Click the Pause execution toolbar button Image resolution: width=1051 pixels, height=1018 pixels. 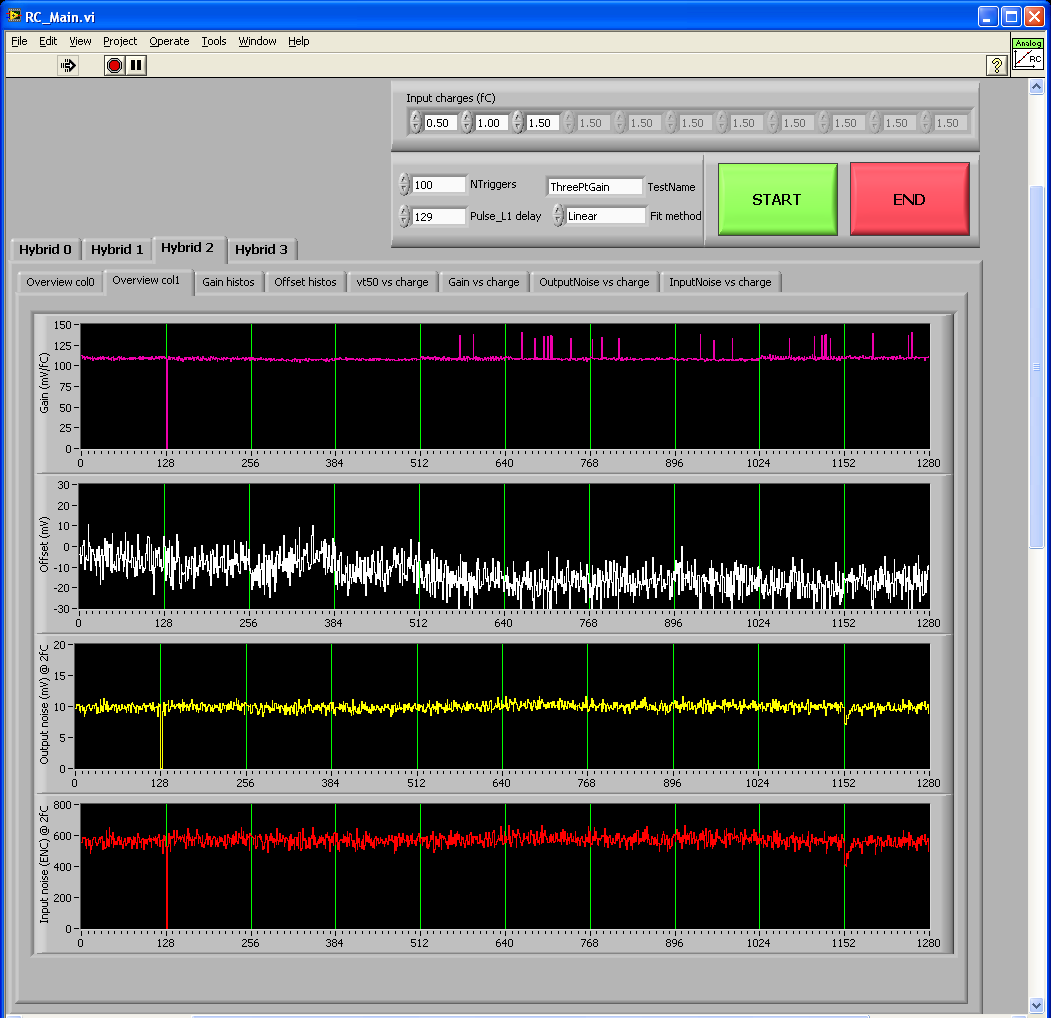coord(136,65)
